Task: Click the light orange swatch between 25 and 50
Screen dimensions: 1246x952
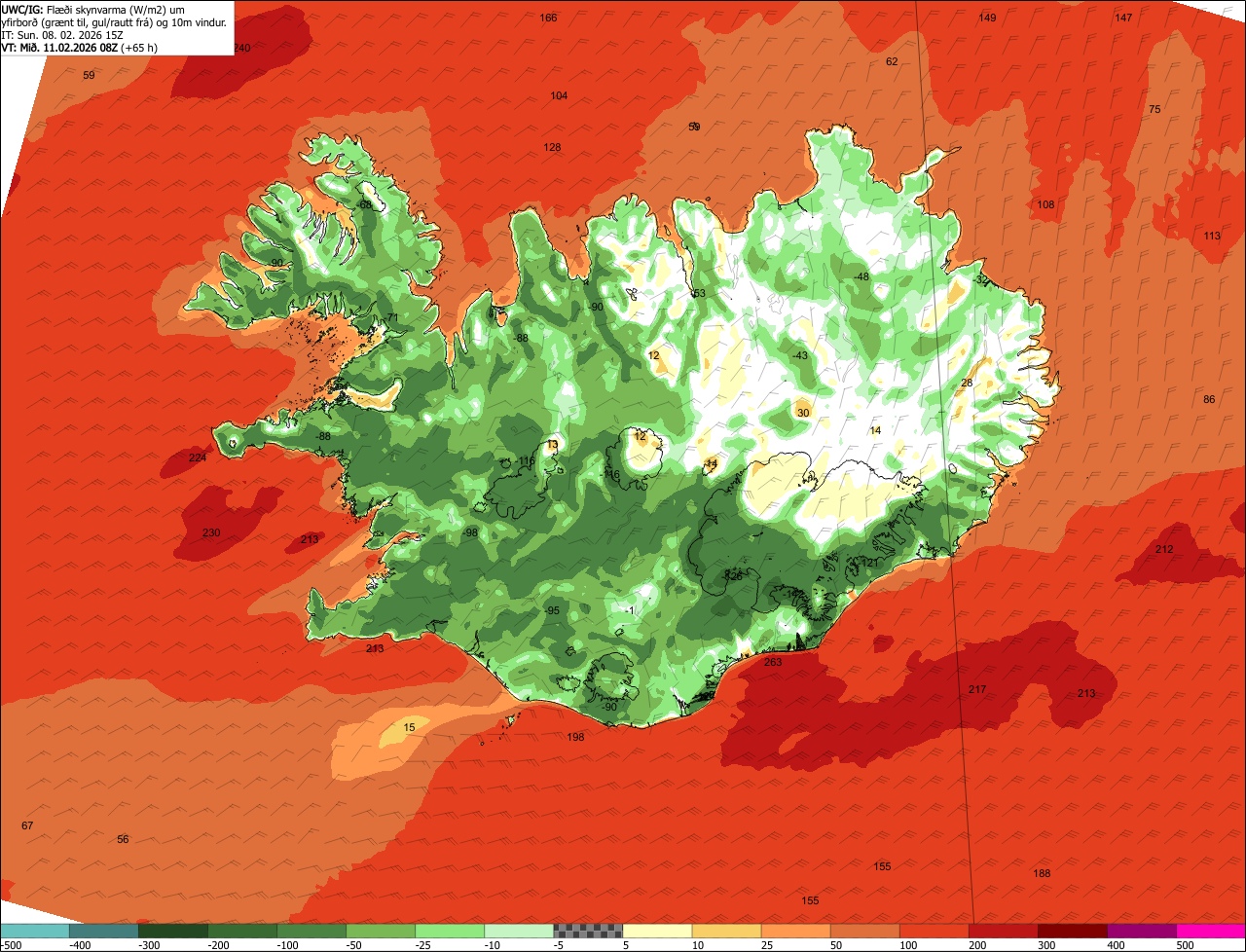Action: (795, 931)
